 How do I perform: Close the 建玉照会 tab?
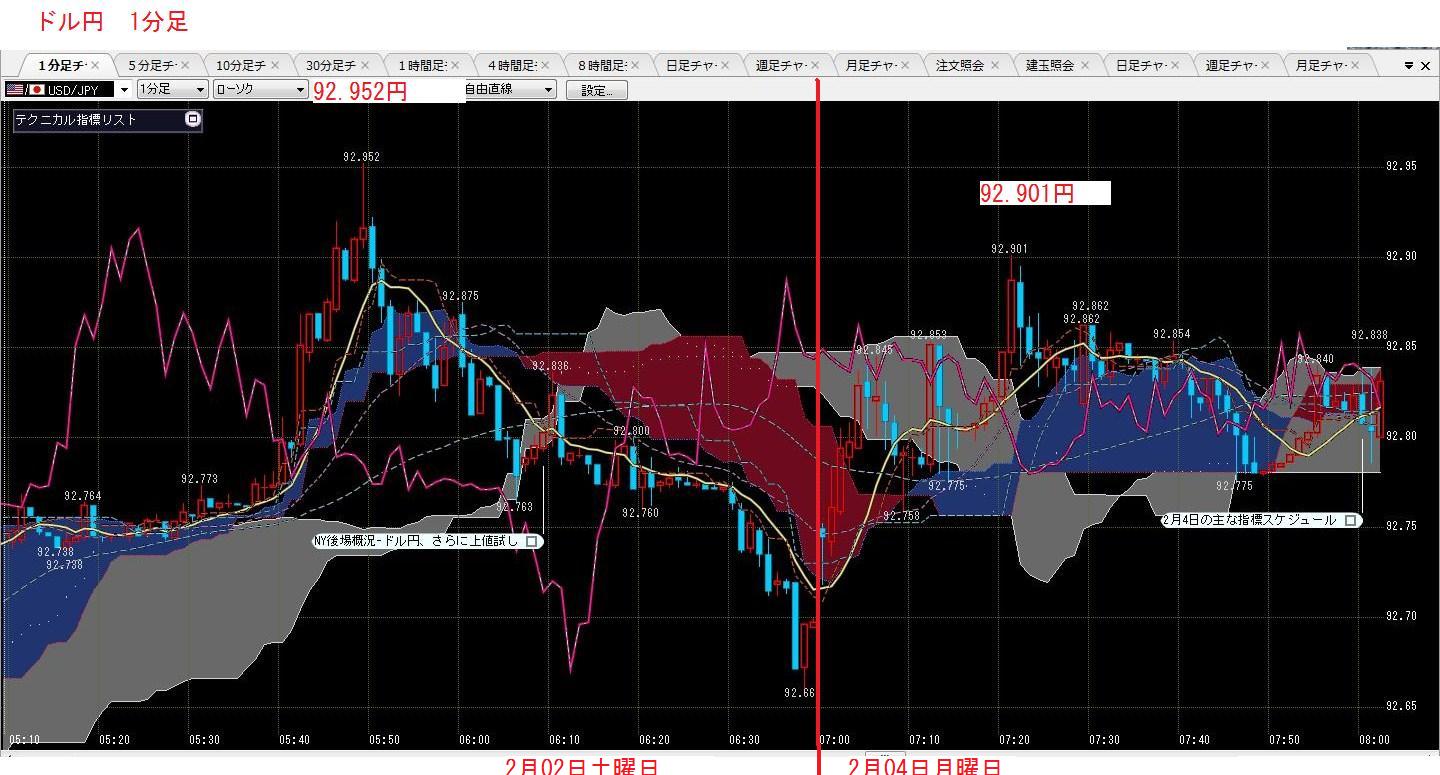click(x=1085, y=65)
